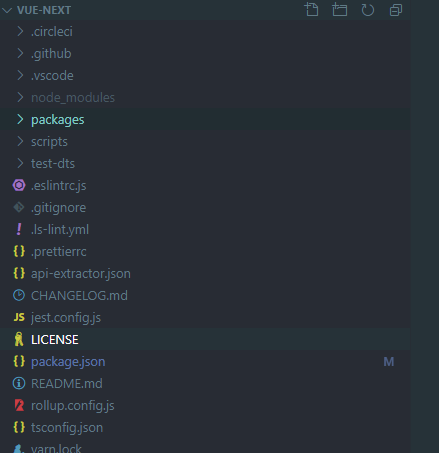This screenshot has height=453, width=439.
Task: Expand the .github folder chevron
Action: click(x=20, y=53)
